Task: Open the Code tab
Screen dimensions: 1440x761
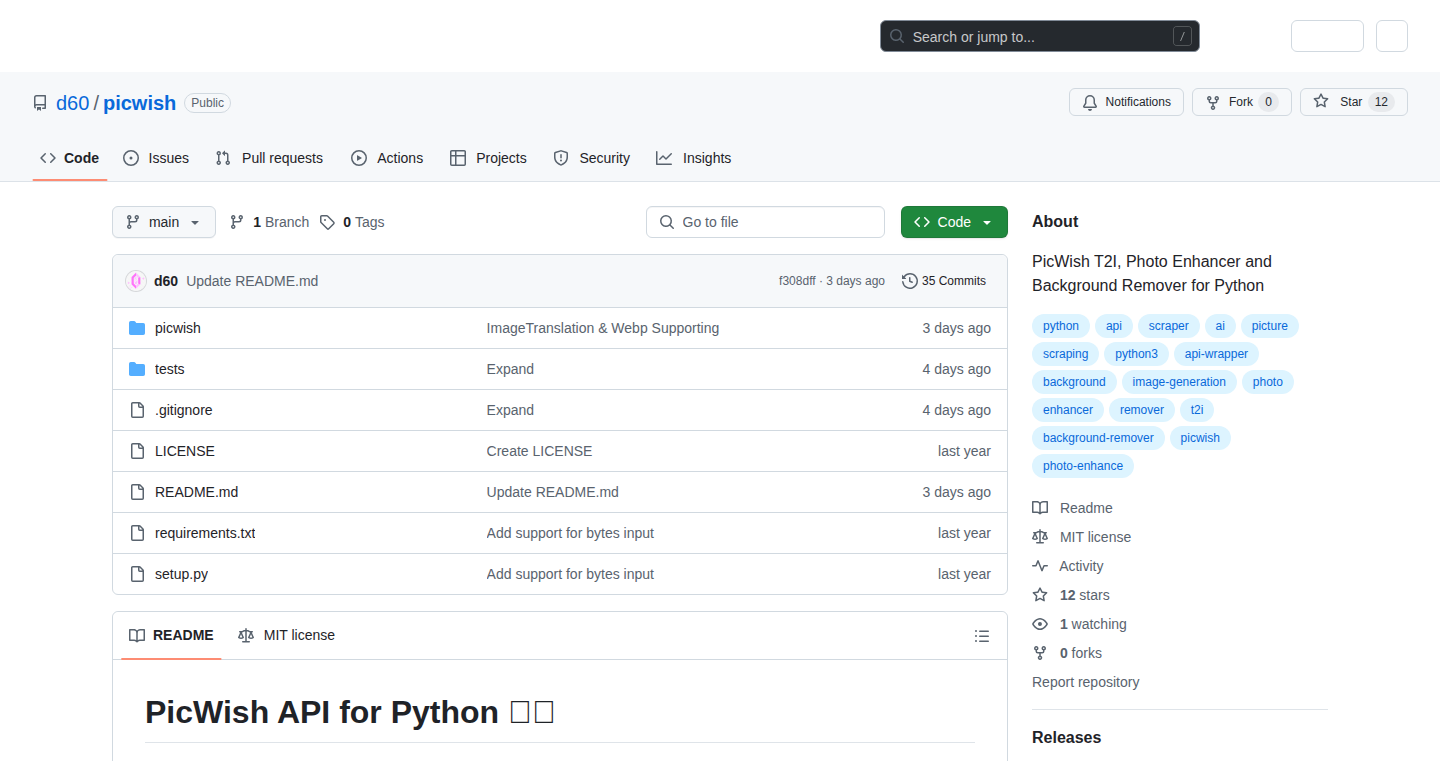Action: [x=70, y=158]
